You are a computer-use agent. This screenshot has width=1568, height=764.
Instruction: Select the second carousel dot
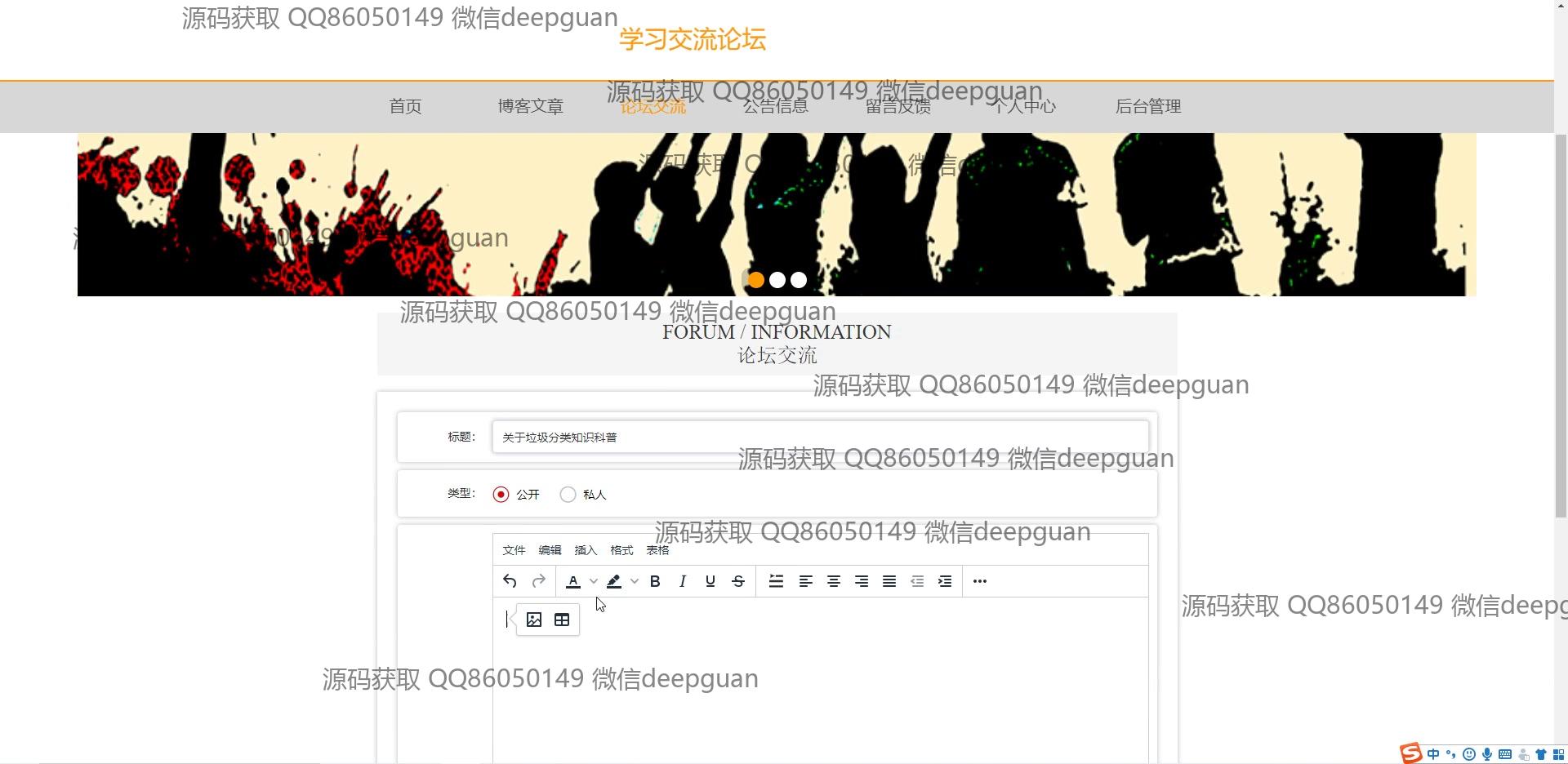coord(777,280)
